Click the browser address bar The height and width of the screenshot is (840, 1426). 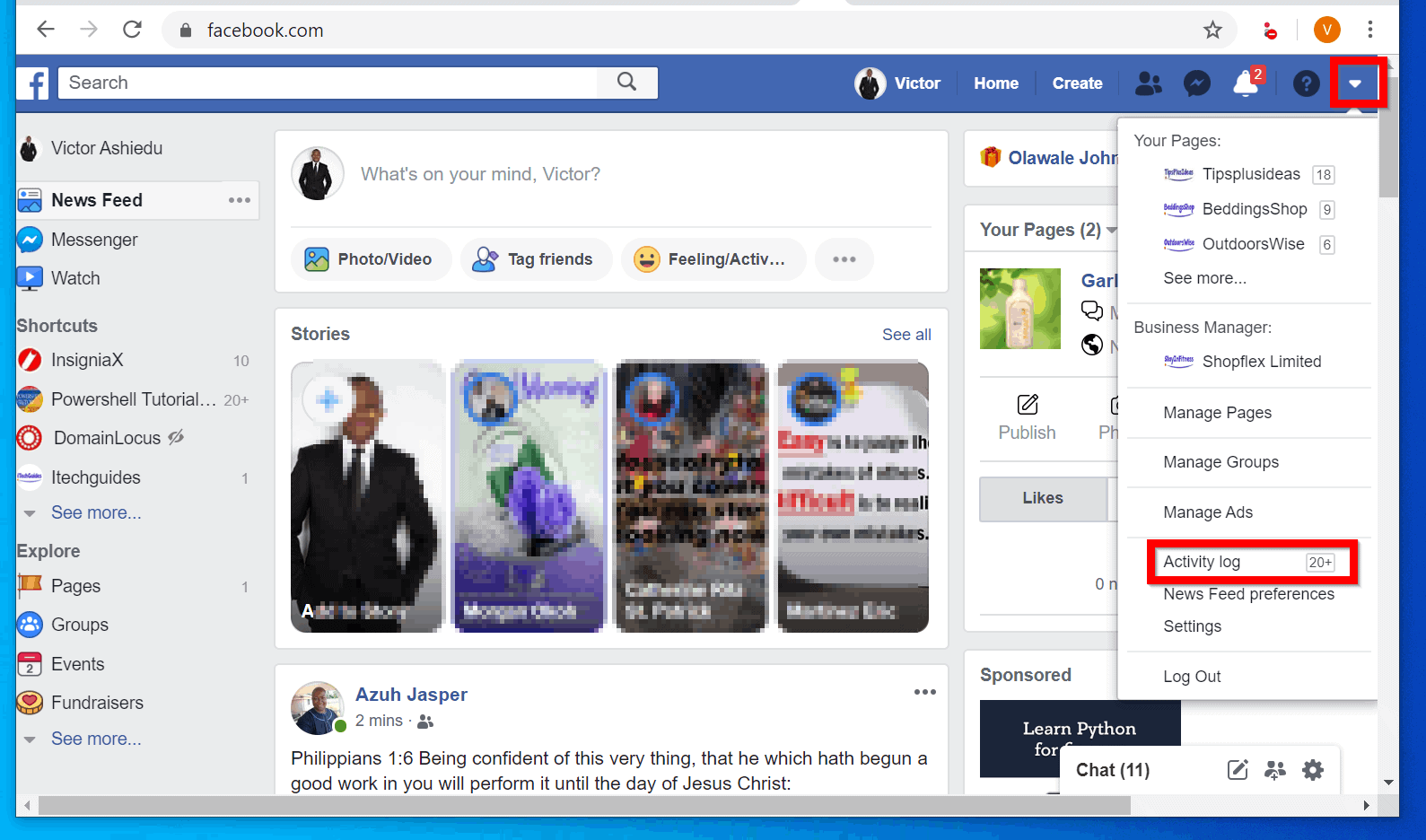[x=700, y=30]
